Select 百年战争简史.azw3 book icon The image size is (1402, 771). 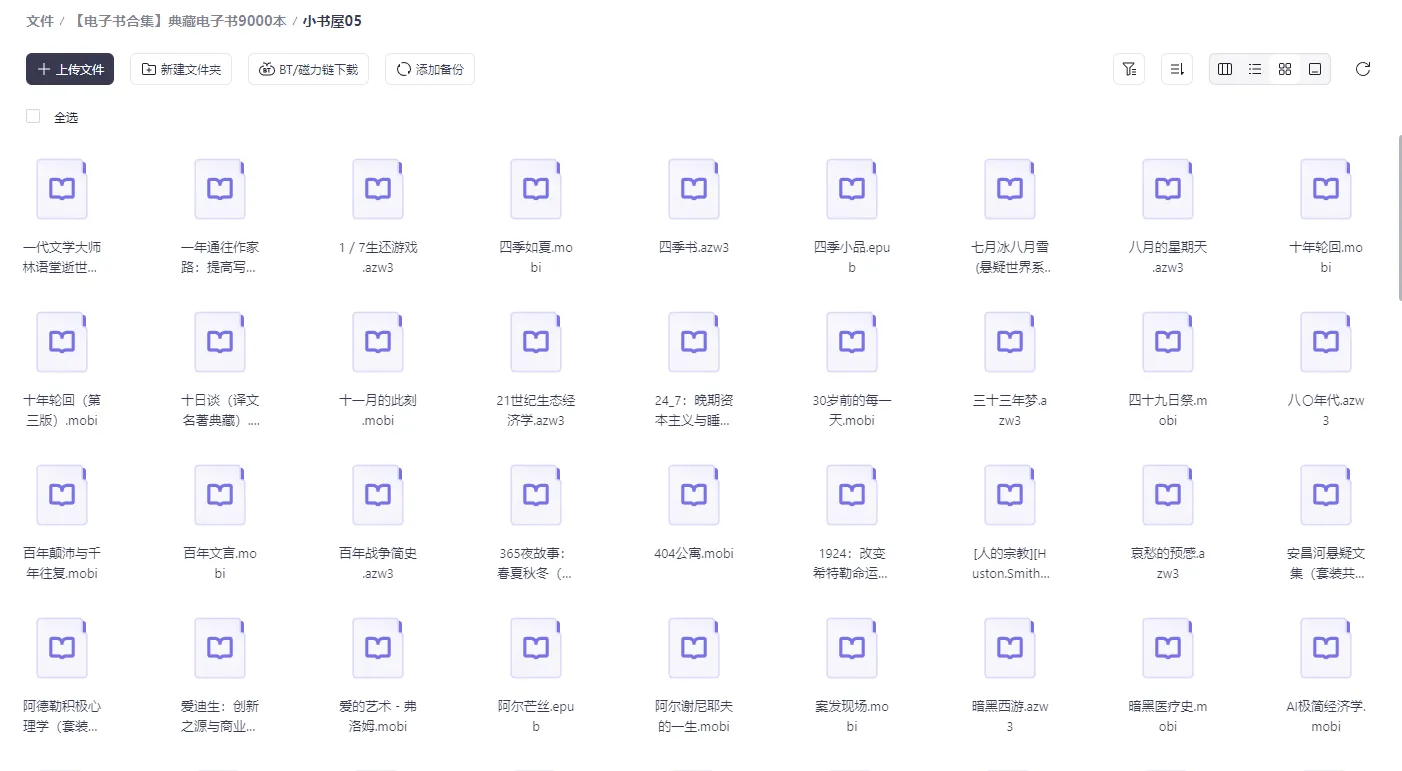(378, 495)
